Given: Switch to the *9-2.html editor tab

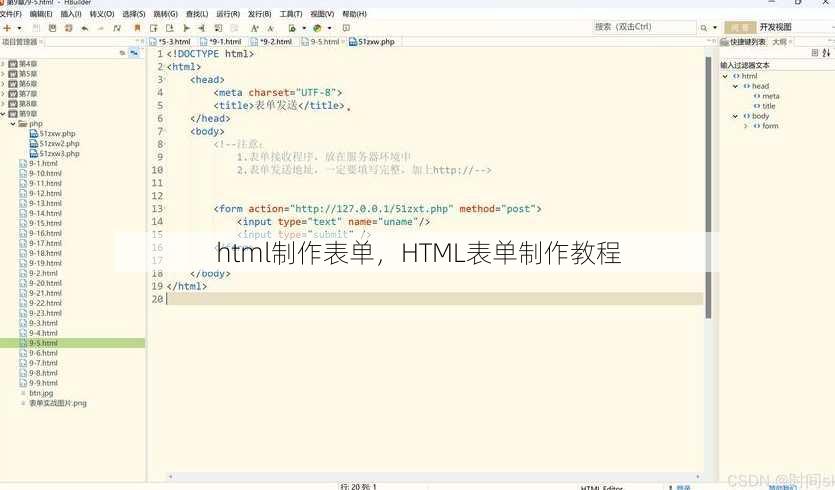Looking at the screenshot, I should [272, 42].
